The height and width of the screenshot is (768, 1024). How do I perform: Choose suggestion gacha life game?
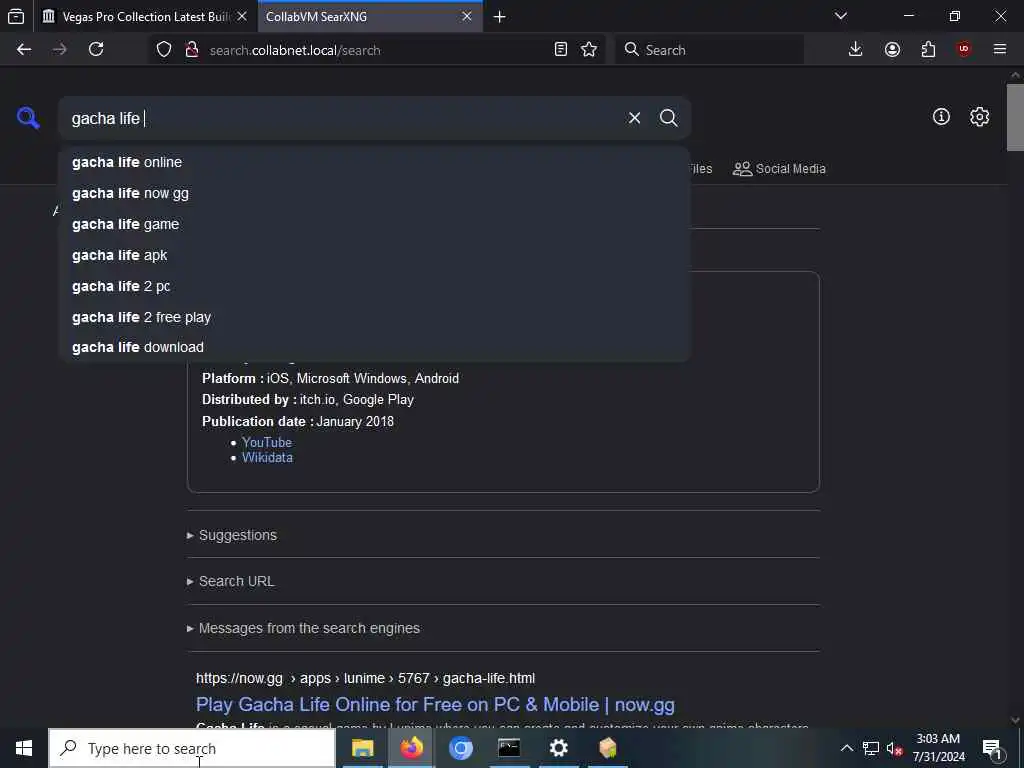[374, 224]
